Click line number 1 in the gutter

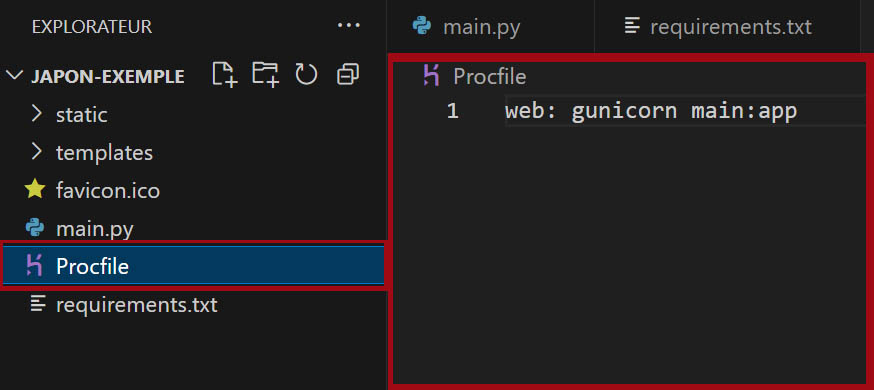point(452,111)
